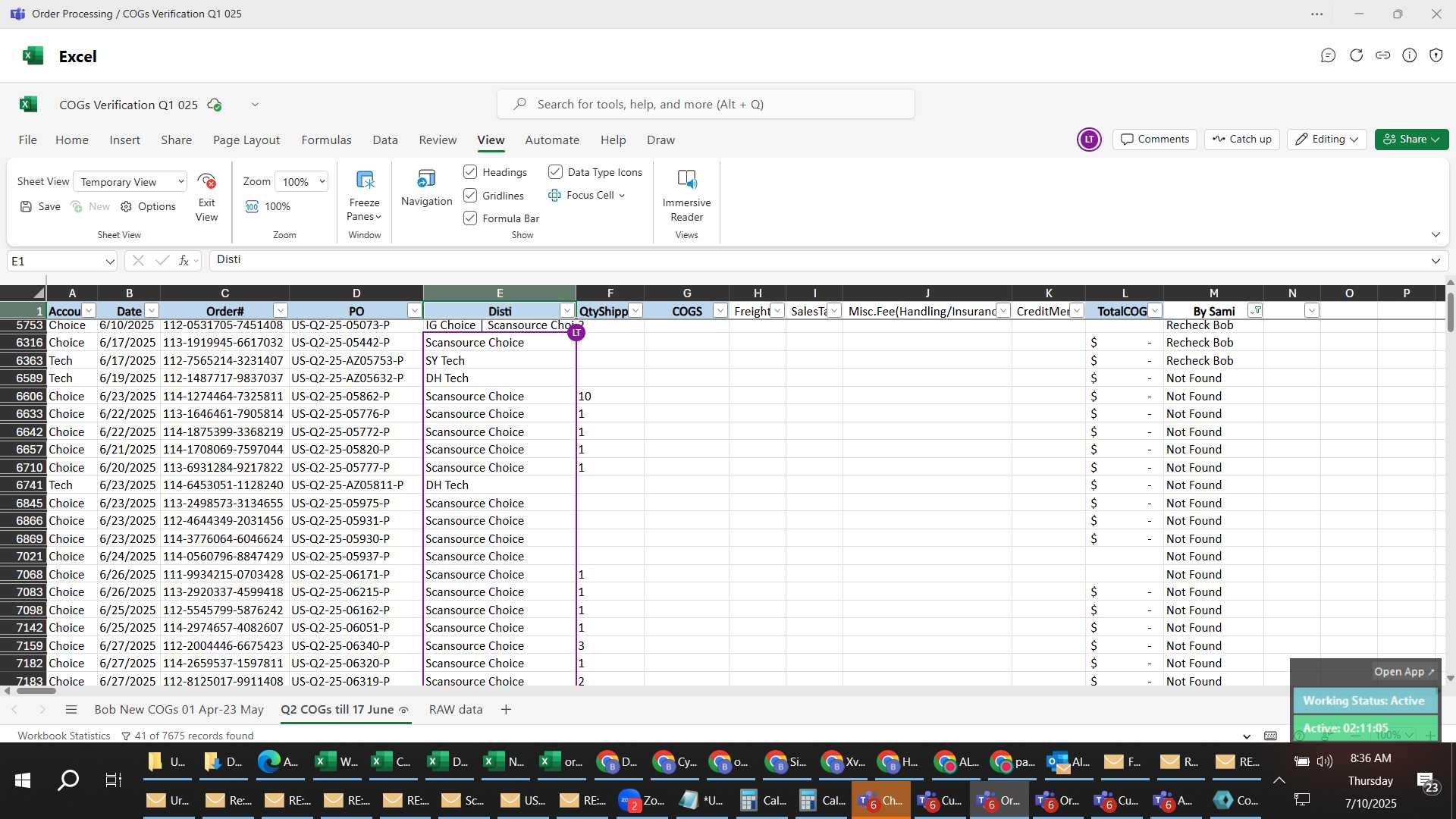Click the Freeze Panes icon
Image resolution: width=1456 pixels, height=819 pixels.
pos(365,180)
